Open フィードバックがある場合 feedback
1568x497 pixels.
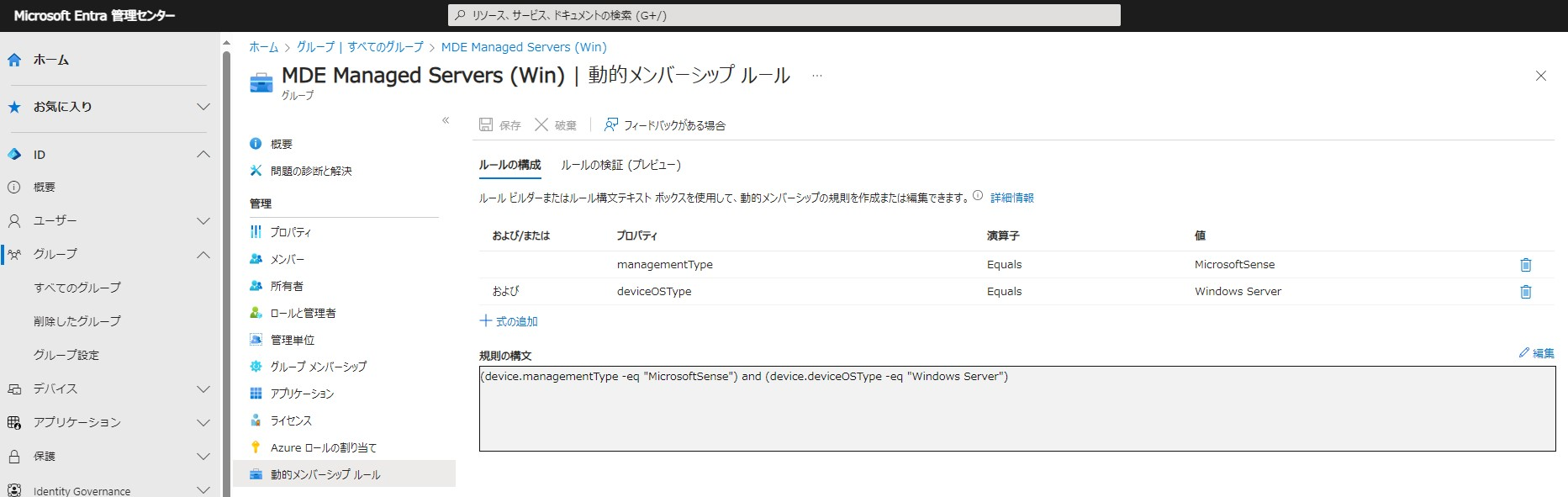[x=665, y=125]
